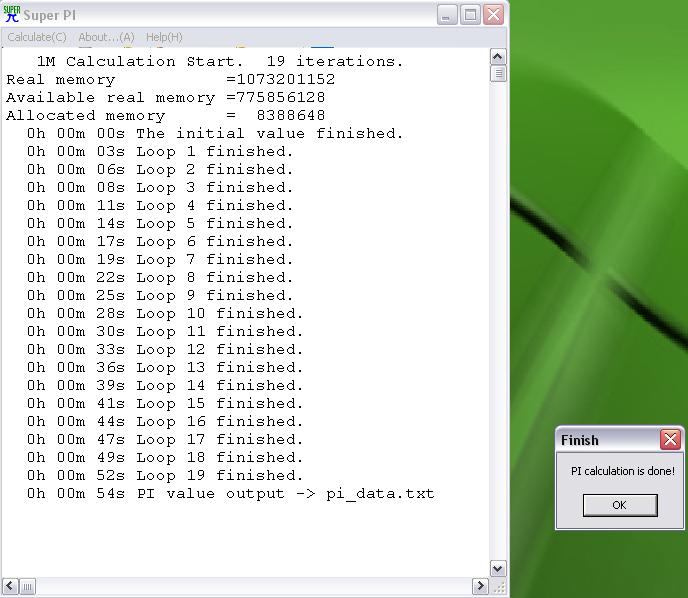688x598 pixels.
Task: Click the horizontal scrollbar right arrow
Action: [x=480, y=586]
